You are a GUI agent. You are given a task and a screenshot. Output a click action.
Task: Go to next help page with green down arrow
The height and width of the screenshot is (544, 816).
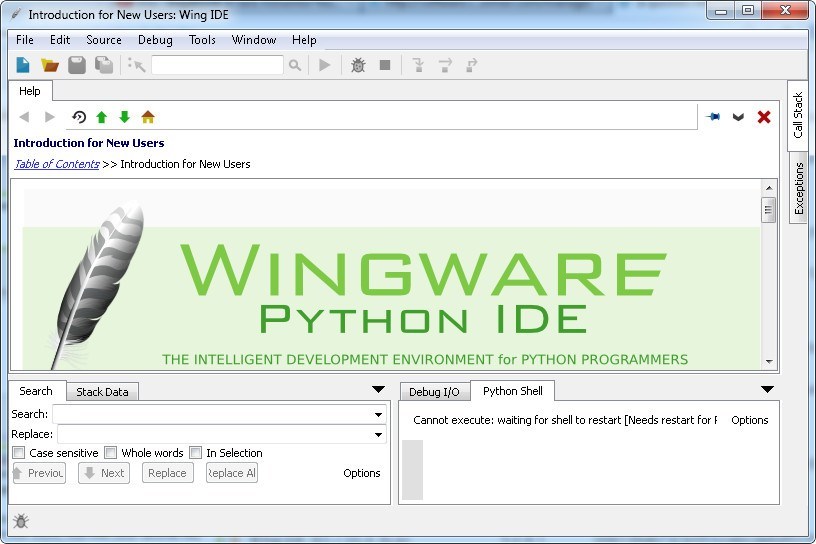124,117
